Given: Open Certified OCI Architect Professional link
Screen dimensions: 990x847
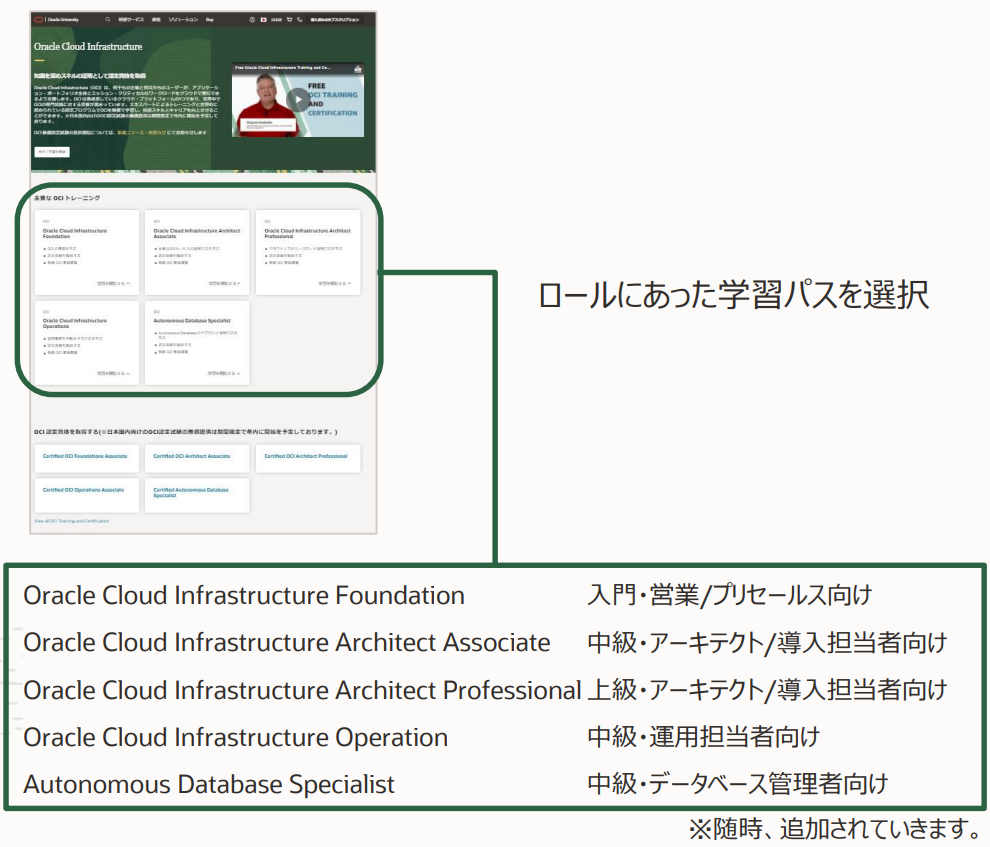Looking at the screenshot, I should [306, 456].
